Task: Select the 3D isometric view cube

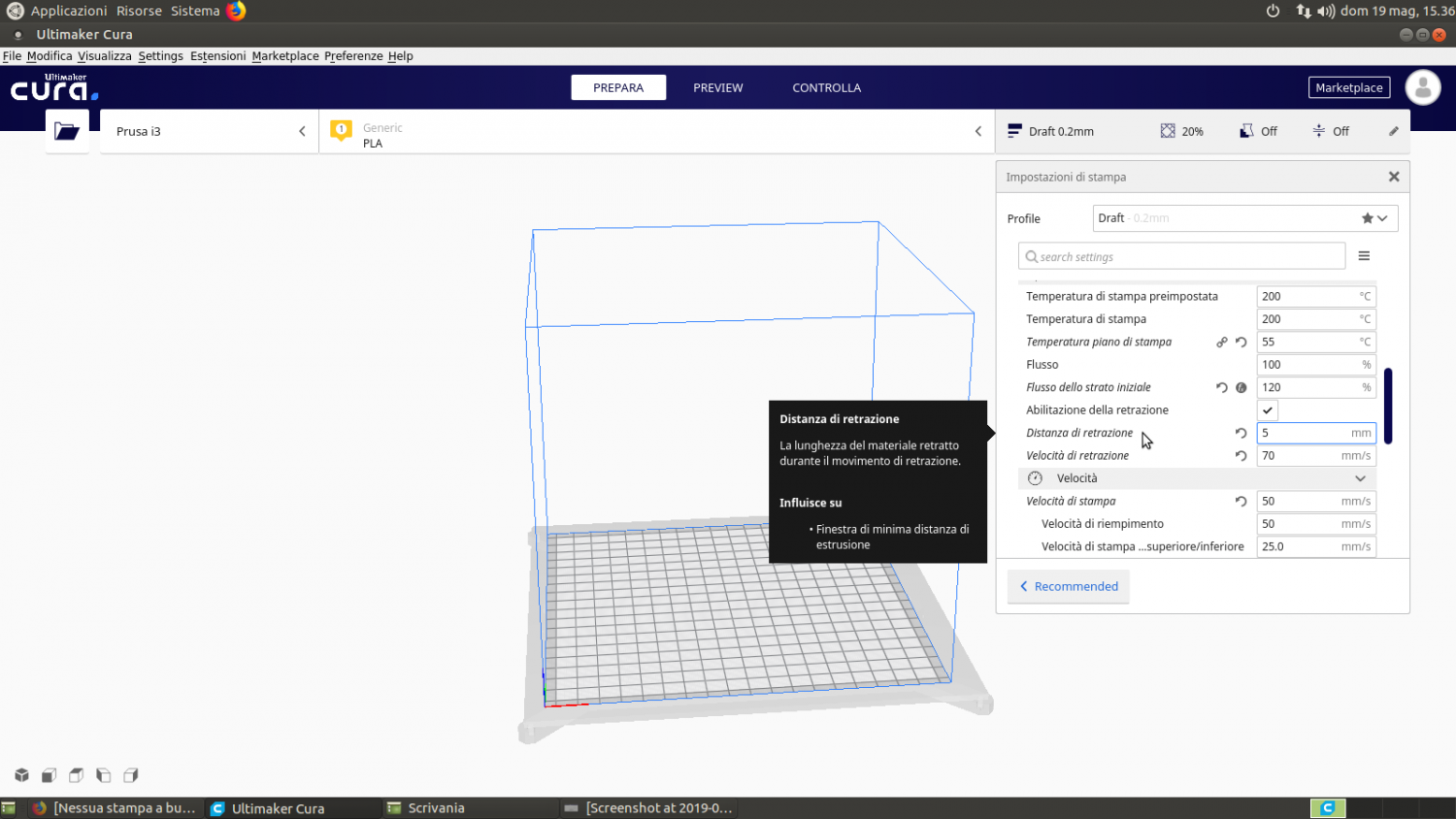Action: (21, 775)
